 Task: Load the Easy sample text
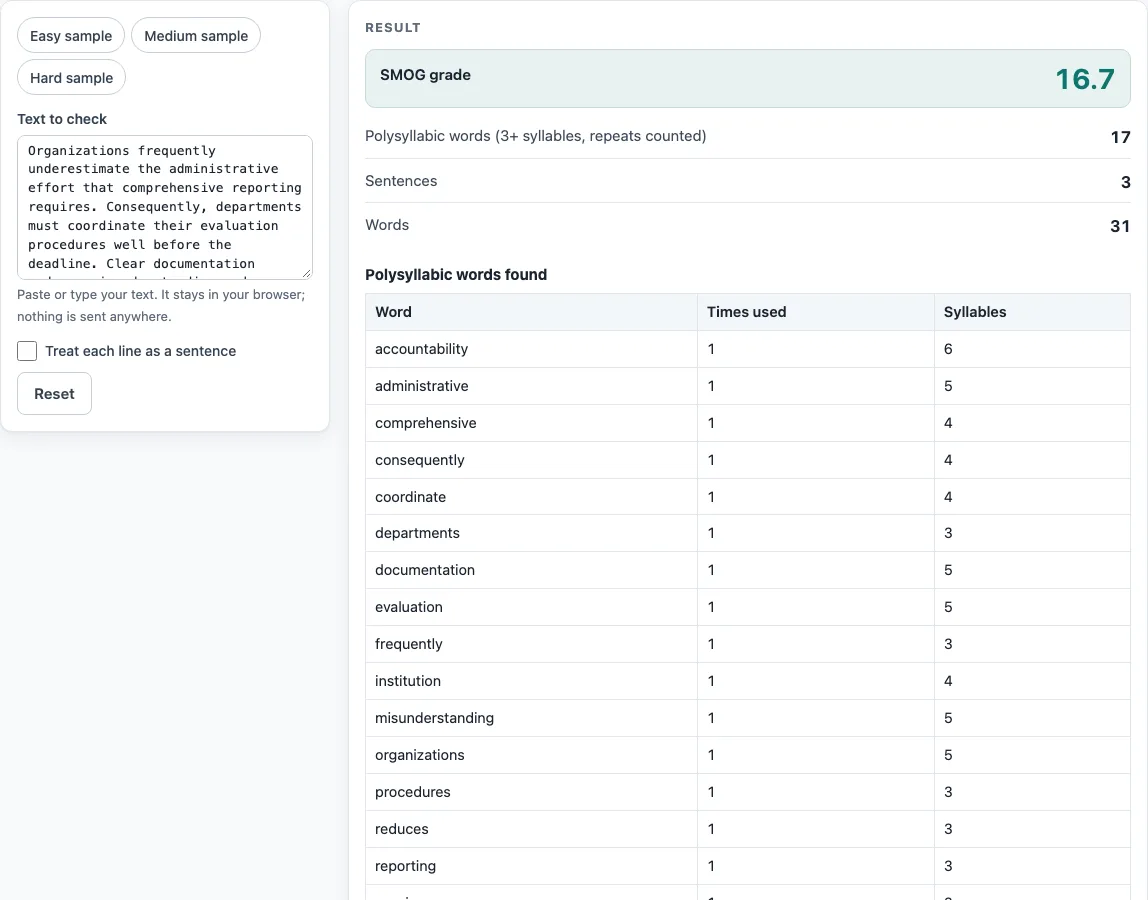tap(71, 36)
